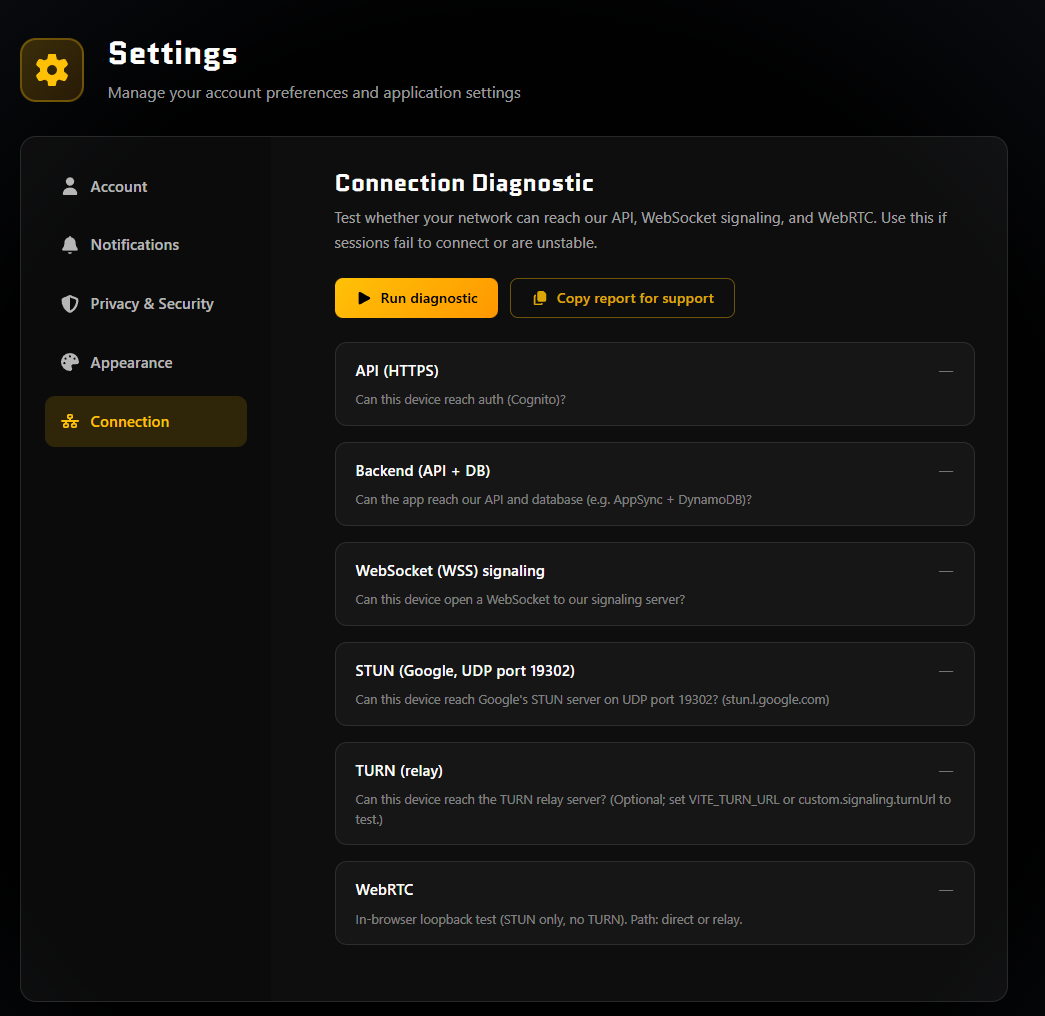Click the Settings gear icon in header
Viewport: 1045px width, 1016px height.
[52, 70]
